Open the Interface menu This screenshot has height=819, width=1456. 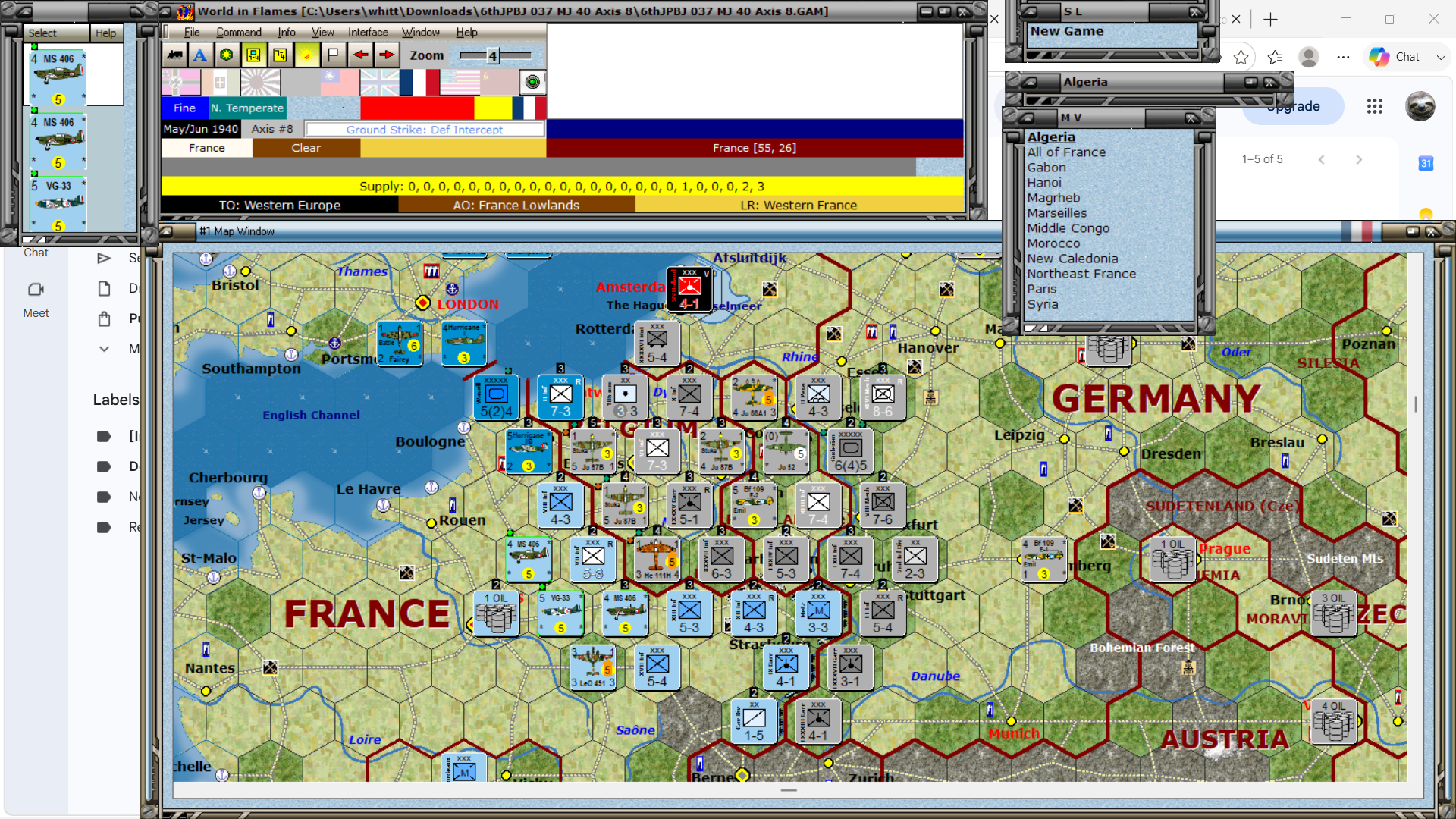368,32
